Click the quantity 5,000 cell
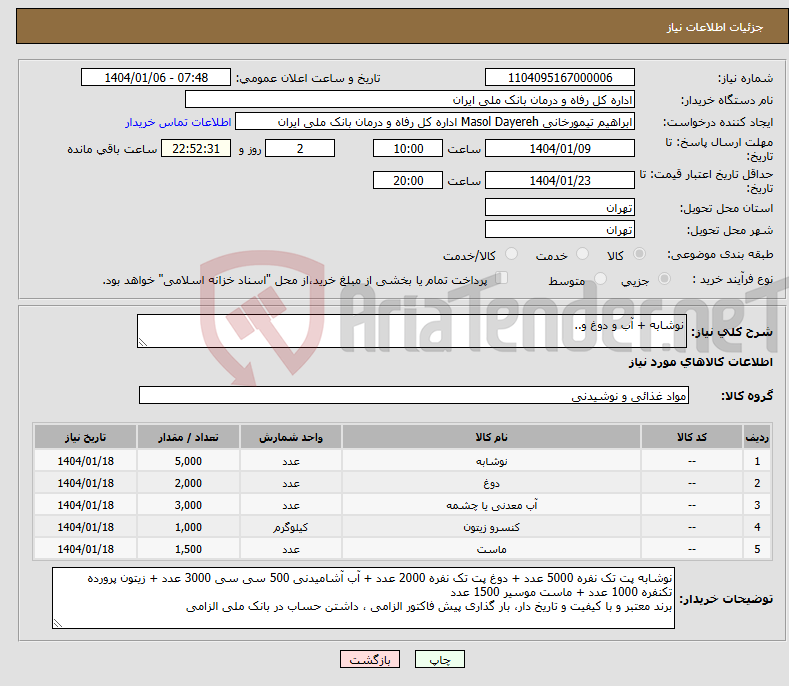 point(188,461)
